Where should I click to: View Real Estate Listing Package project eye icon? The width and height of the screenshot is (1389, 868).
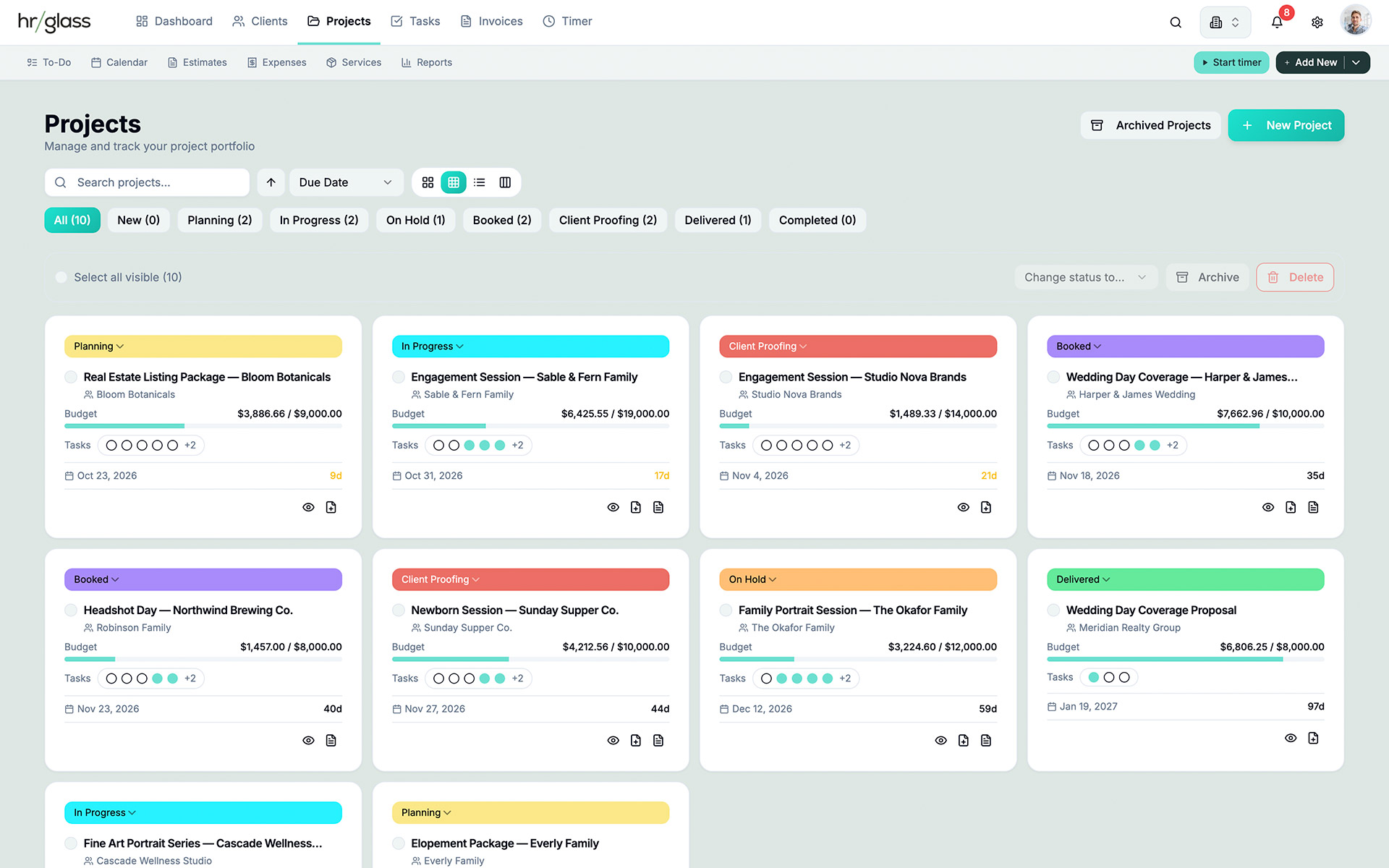tap(308, 507)
